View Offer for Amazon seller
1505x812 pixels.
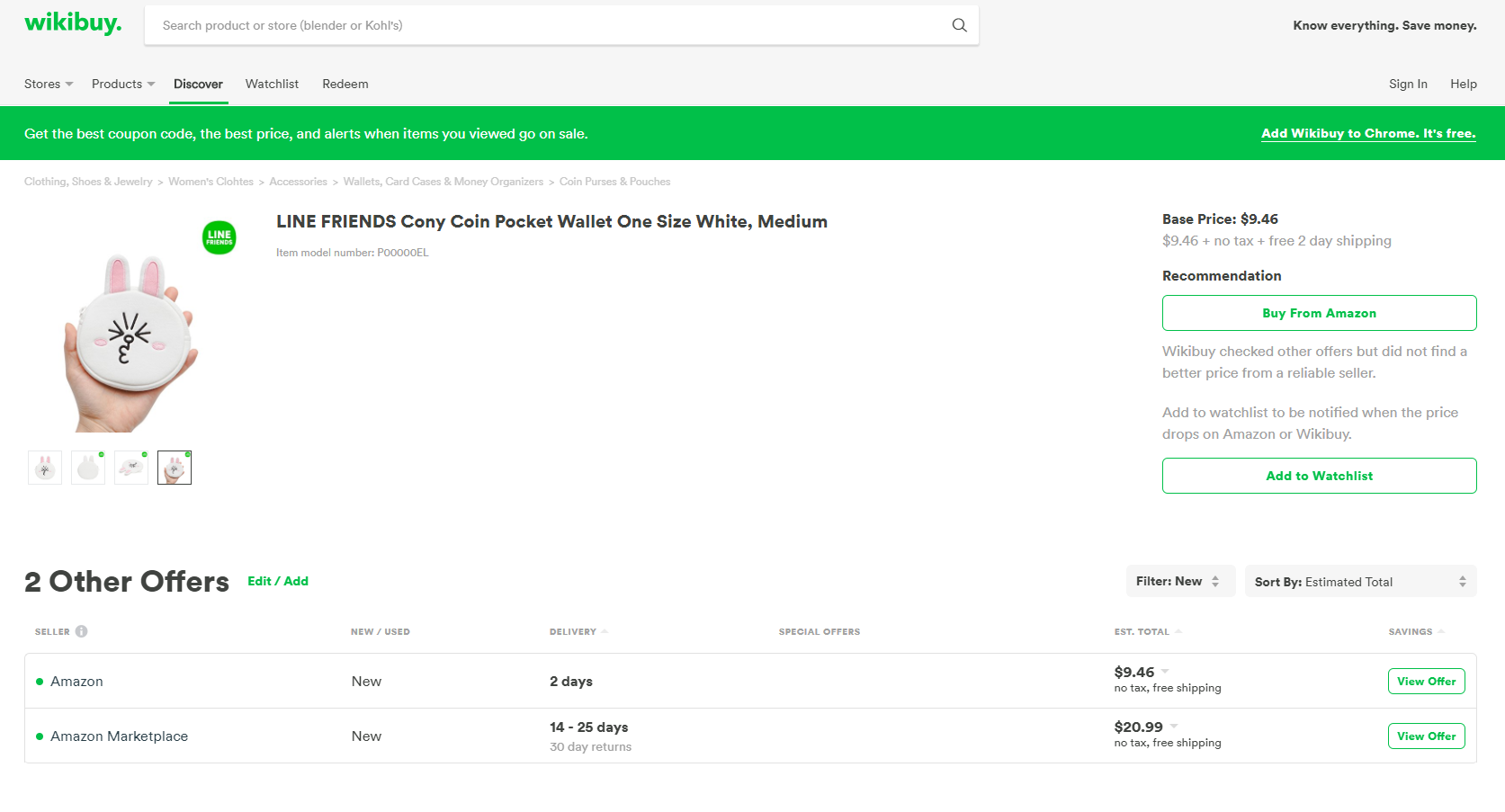[x=1426, y=681]
